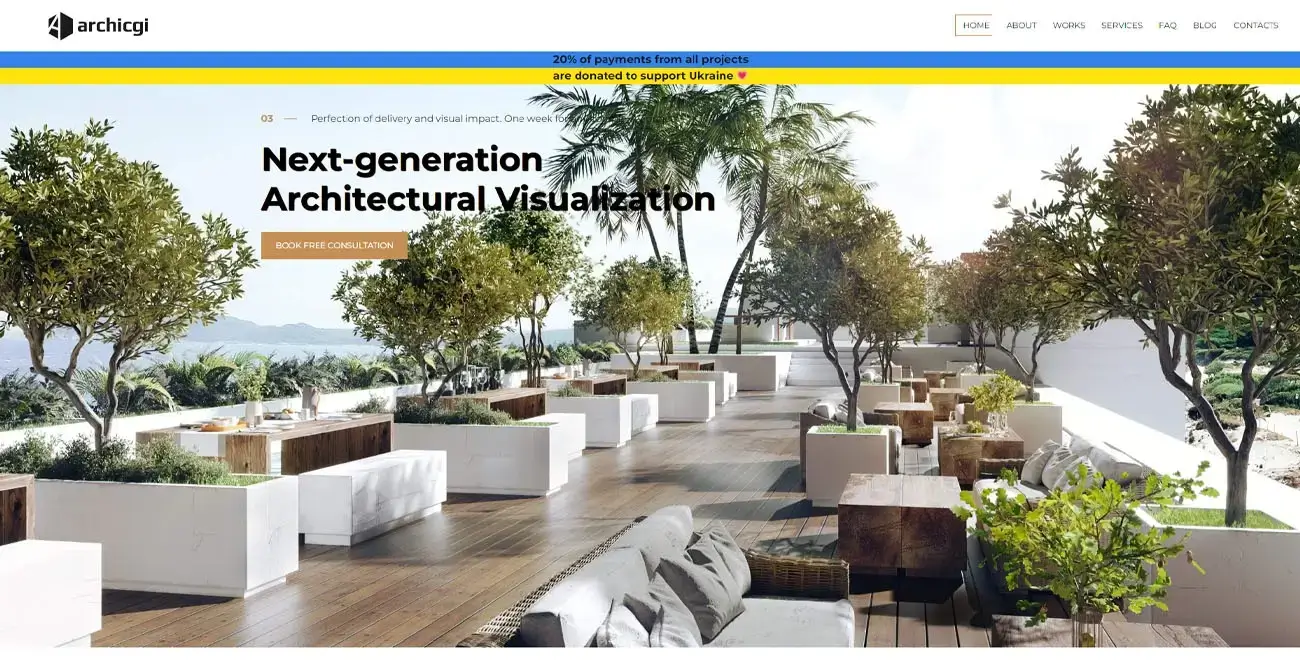Click the archicgi wordmark text
1300x660 pixels.
pos(112,25)
